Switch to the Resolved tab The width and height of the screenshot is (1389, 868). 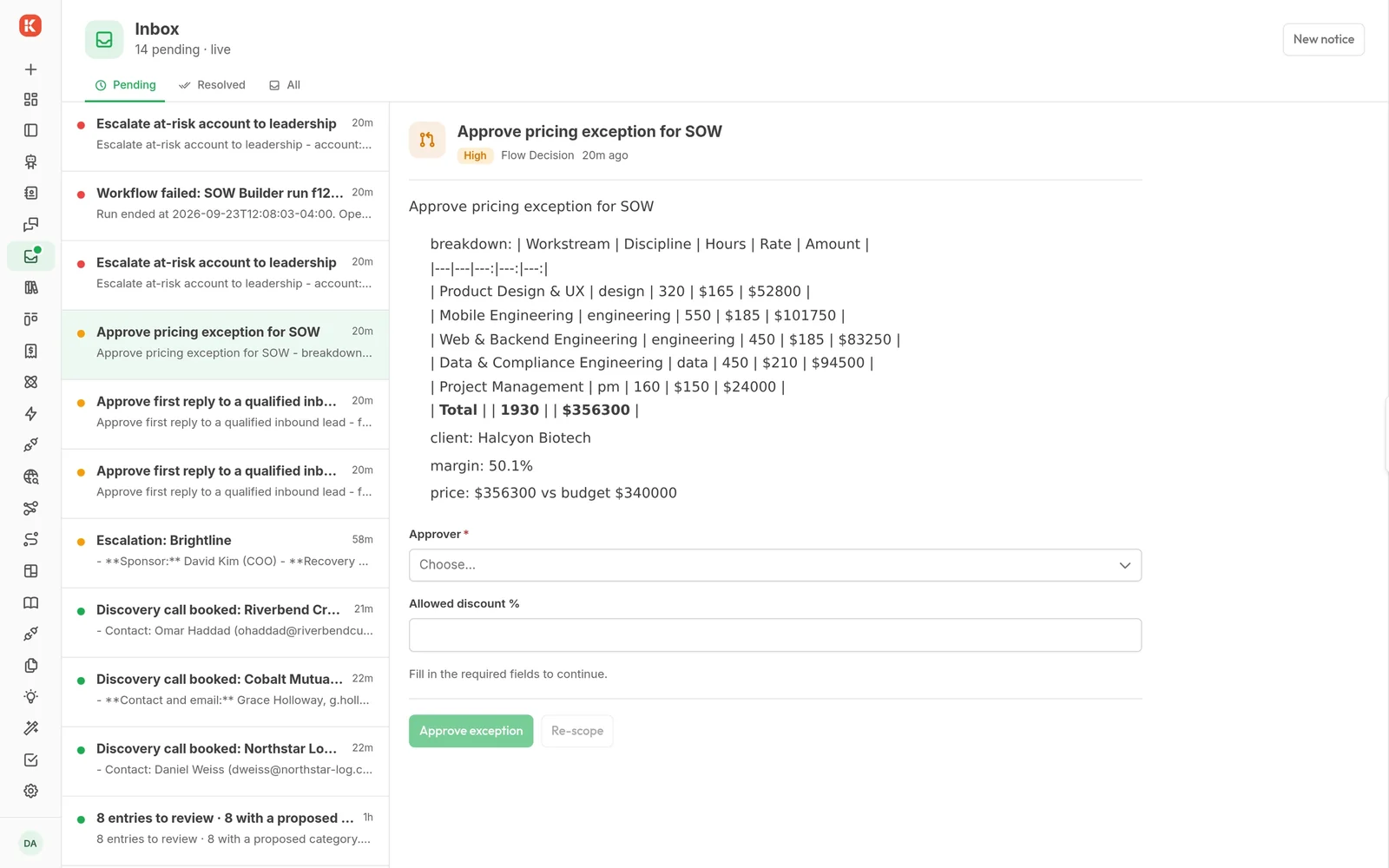[212, 85]
